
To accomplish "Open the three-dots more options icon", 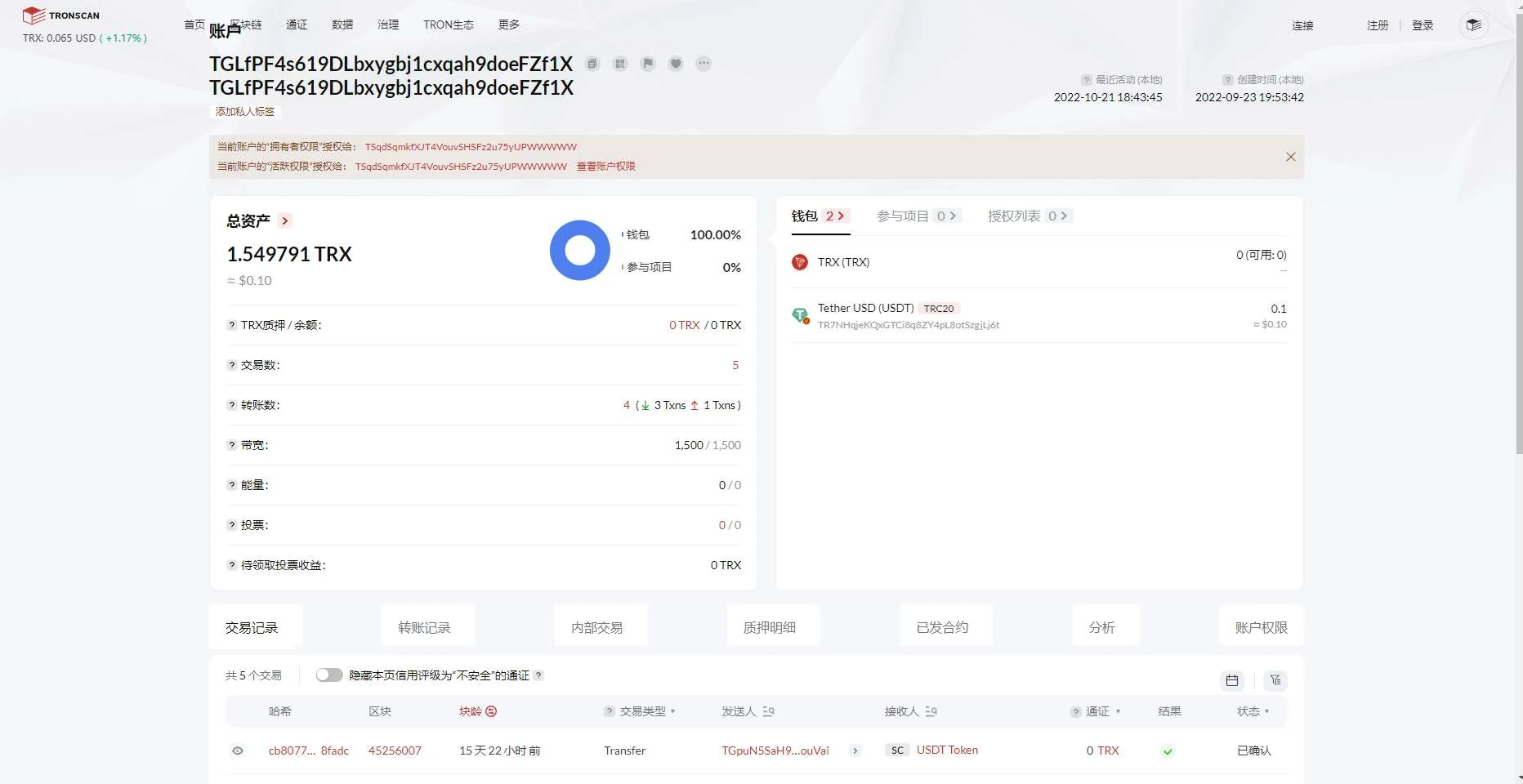I will click(x=703, y=64).
